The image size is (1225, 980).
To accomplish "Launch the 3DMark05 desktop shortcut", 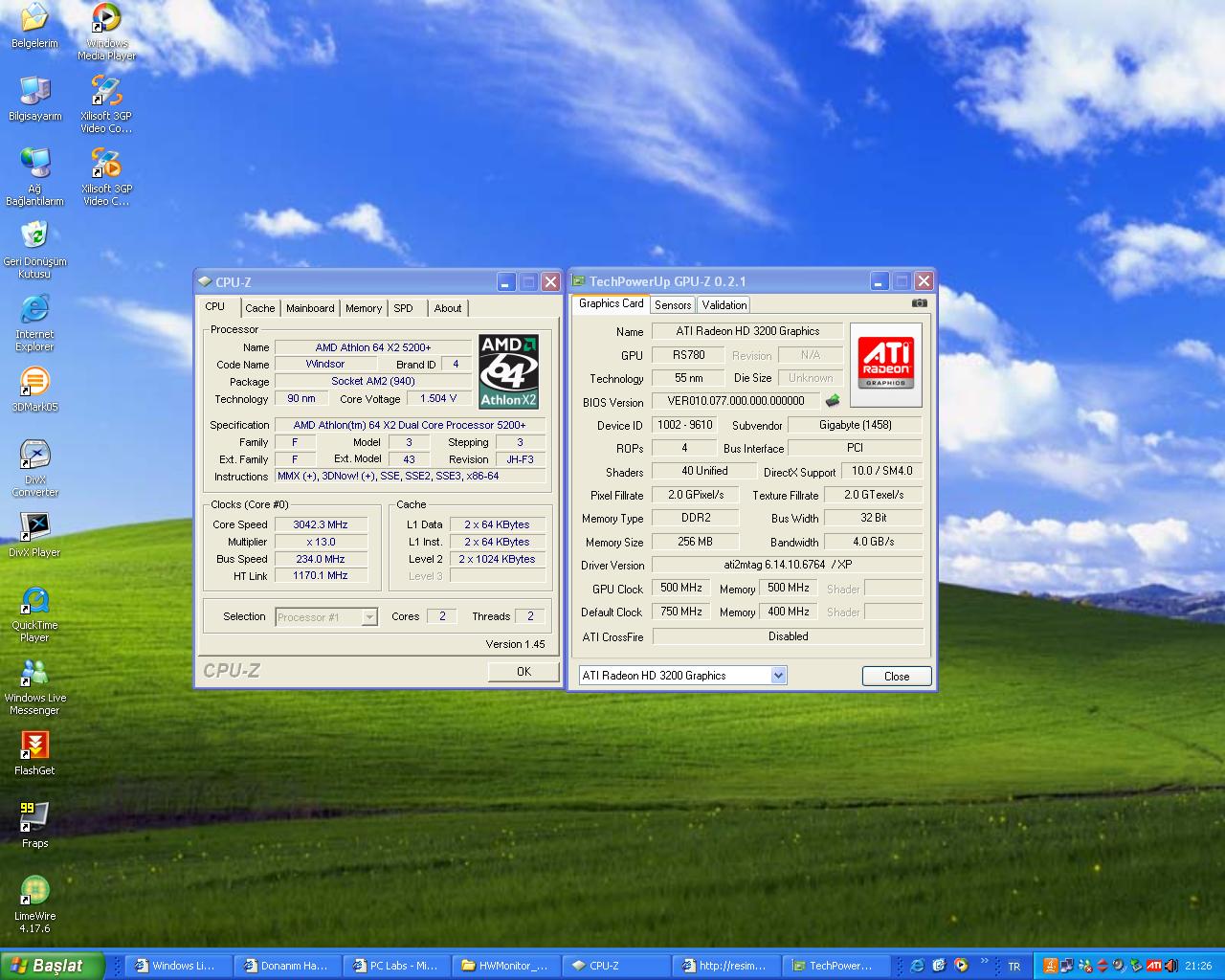I will point(34,390).
